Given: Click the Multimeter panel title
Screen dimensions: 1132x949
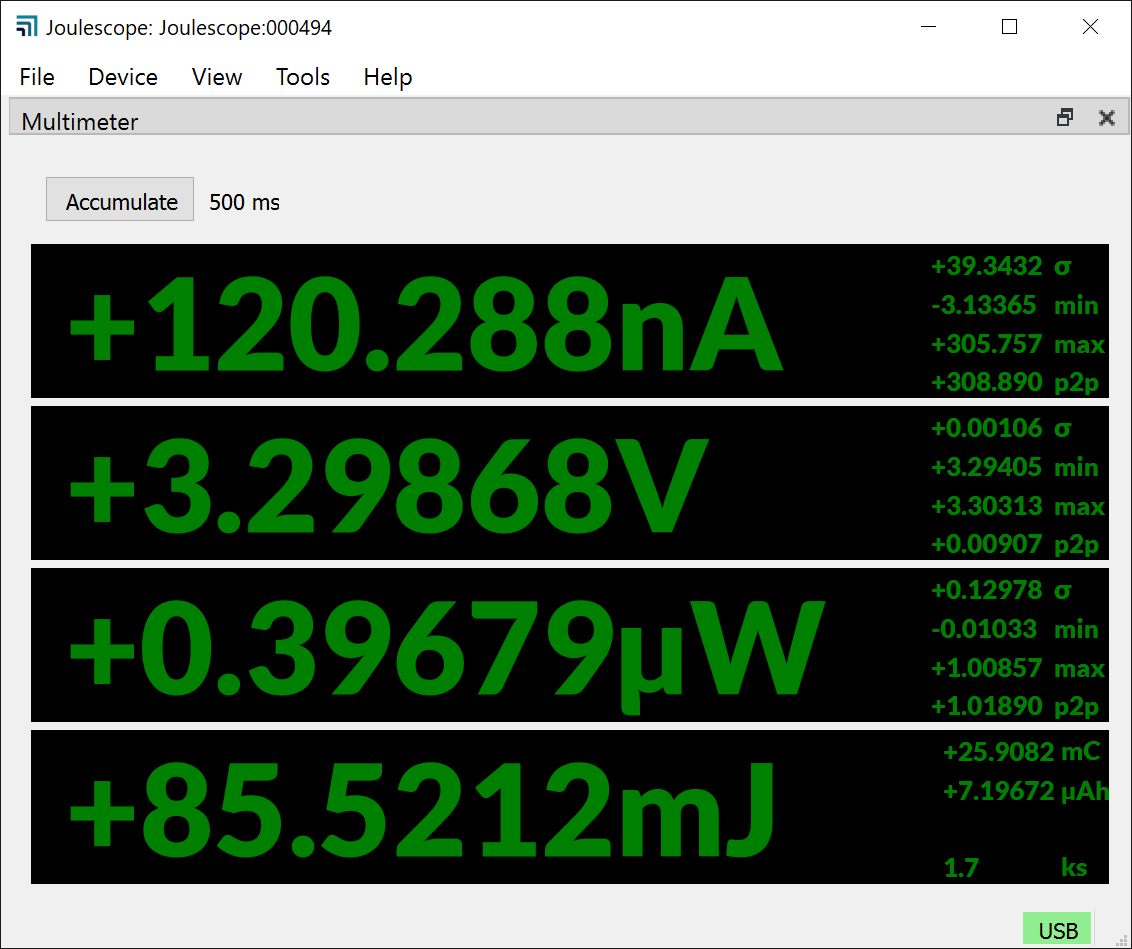Looking at the screenshot, I should pyautogui.click(x=79, y=122).
